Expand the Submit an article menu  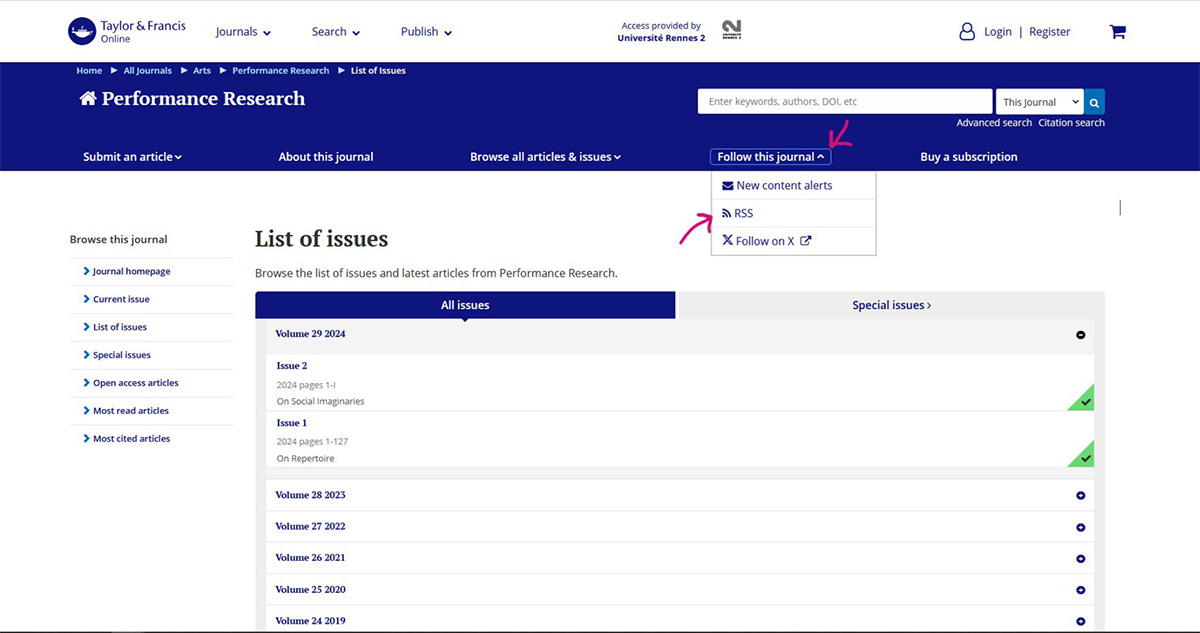132,157
